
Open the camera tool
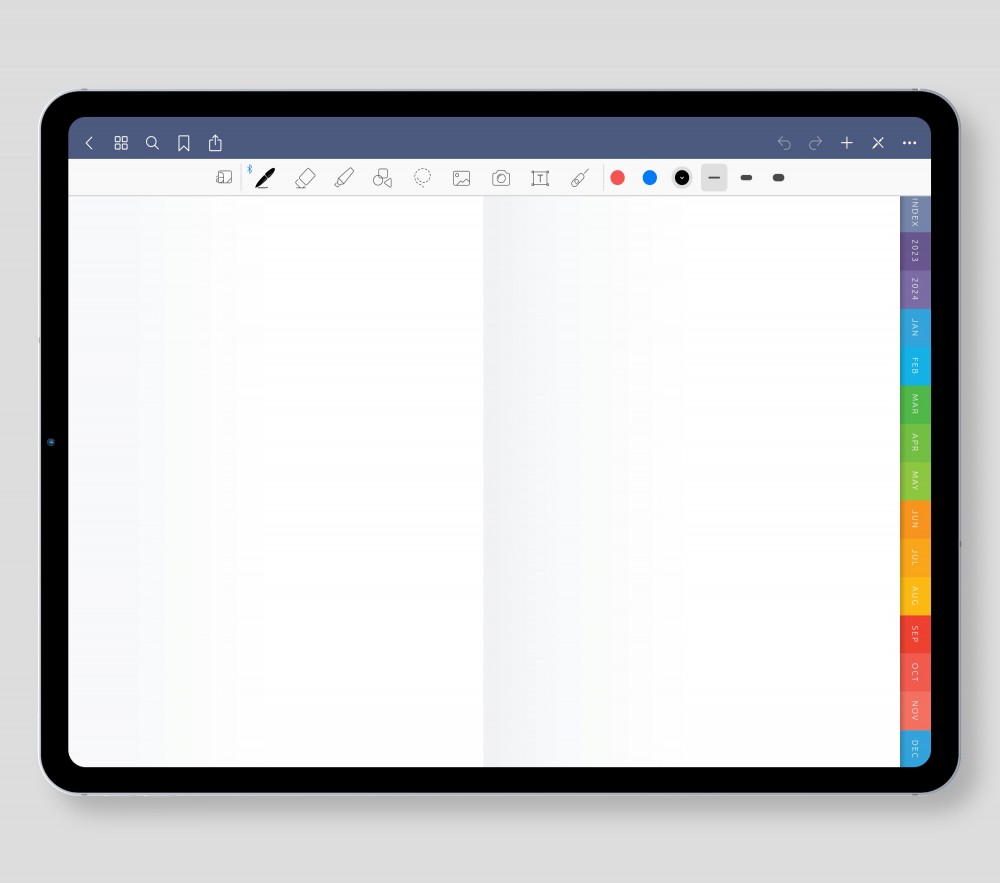501,178
